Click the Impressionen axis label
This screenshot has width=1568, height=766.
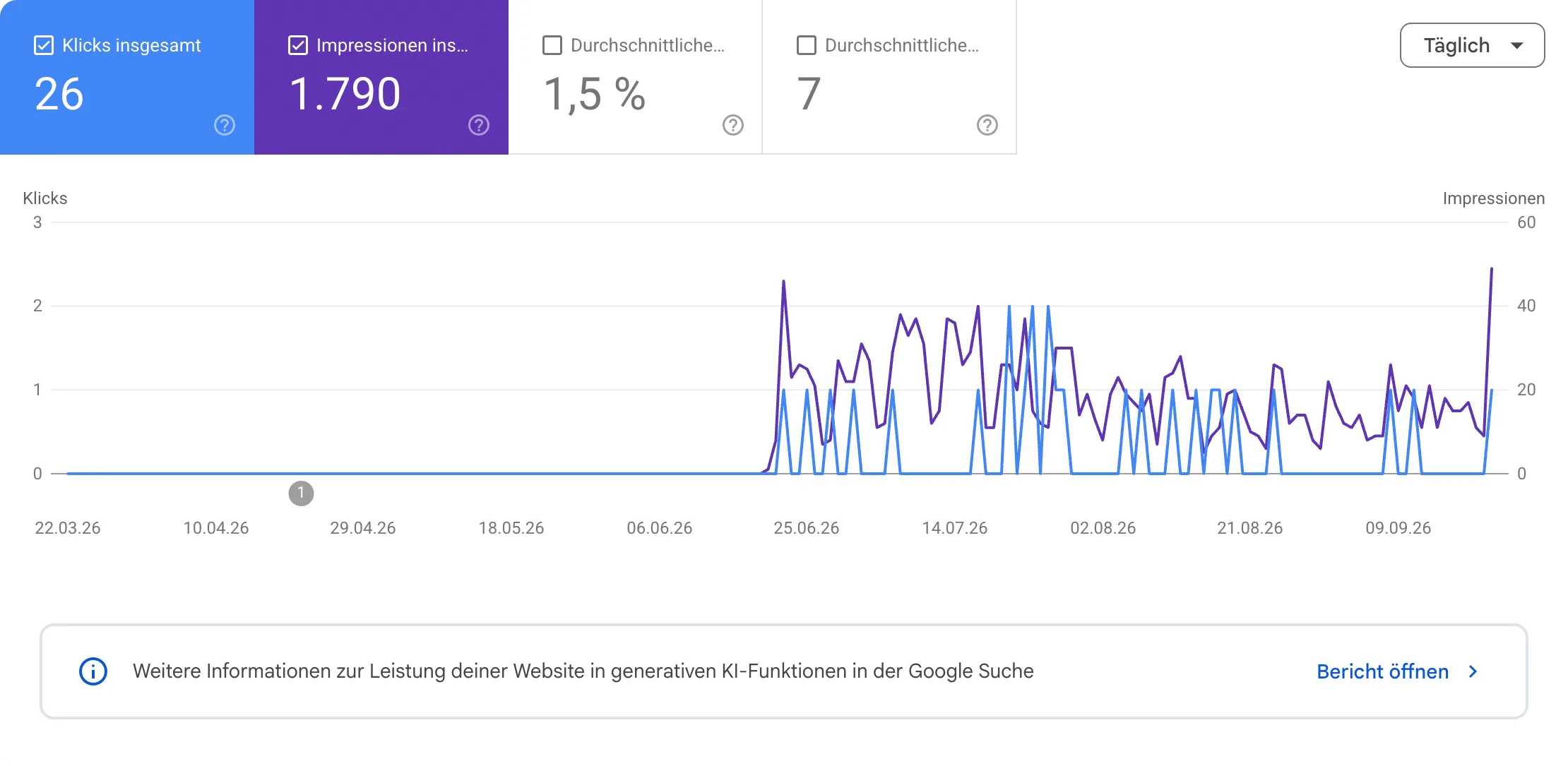pyautogui.click(x=1493, y=198)
